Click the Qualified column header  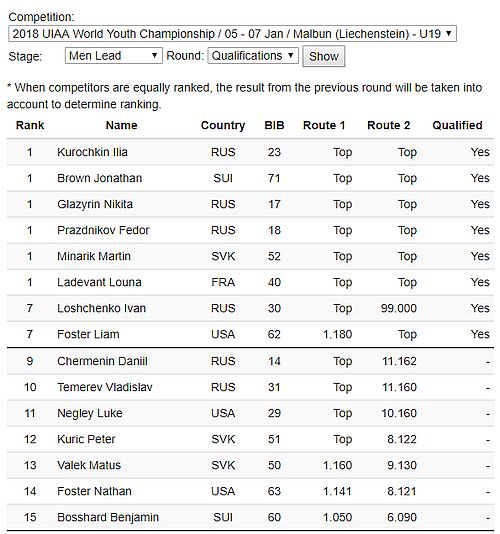(457, 125)
